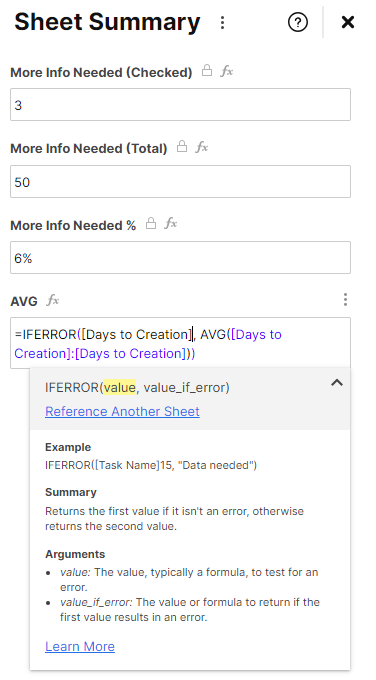Screen dimensions: 376x680
Task: Open Sheet Summary kebab menu
Action: coord(222,23)
